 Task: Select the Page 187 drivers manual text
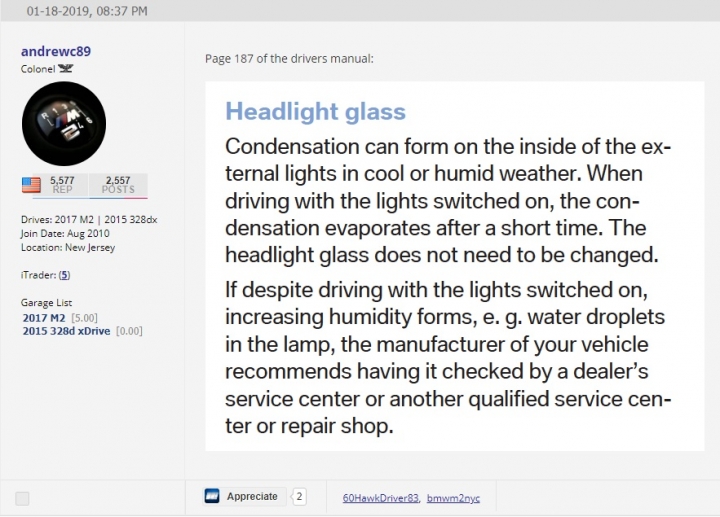pos(289,59)
